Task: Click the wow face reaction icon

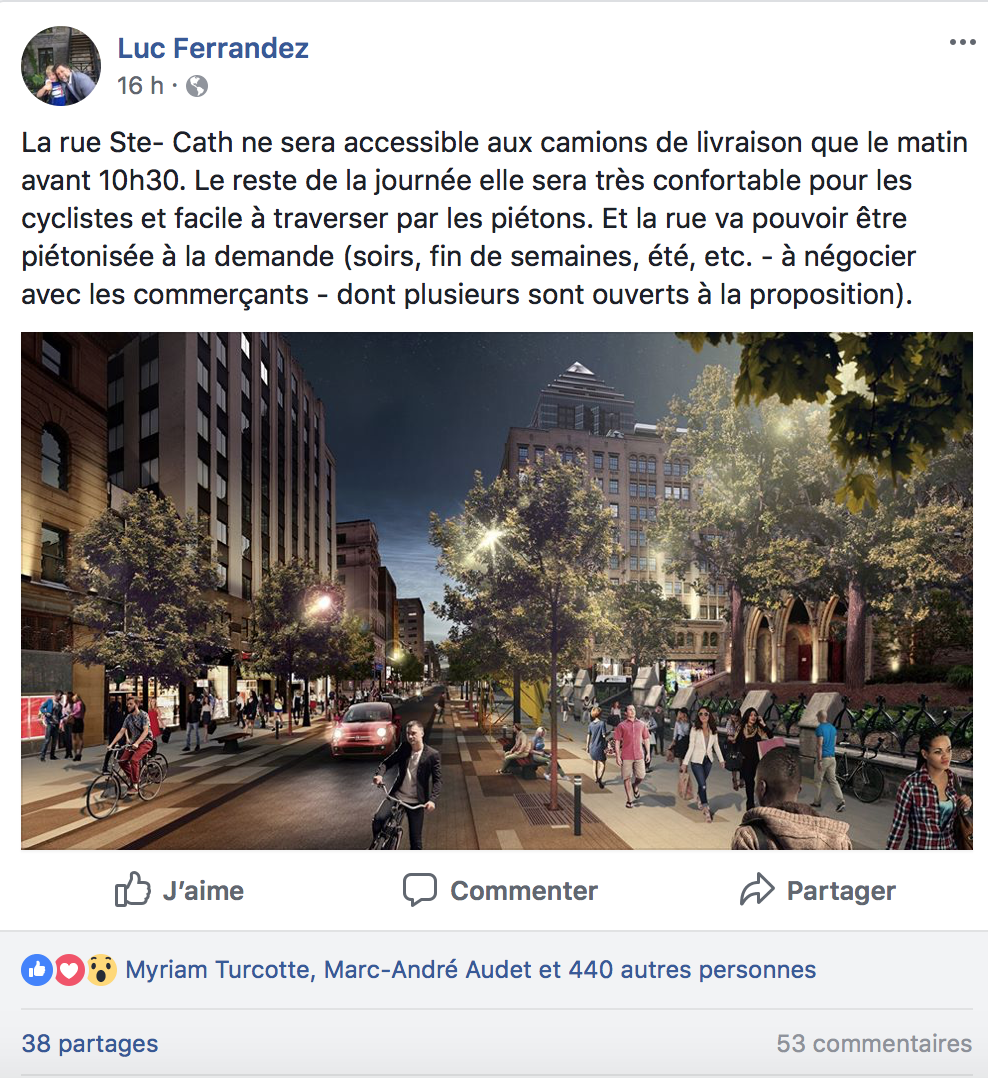Action: [101, 970]
